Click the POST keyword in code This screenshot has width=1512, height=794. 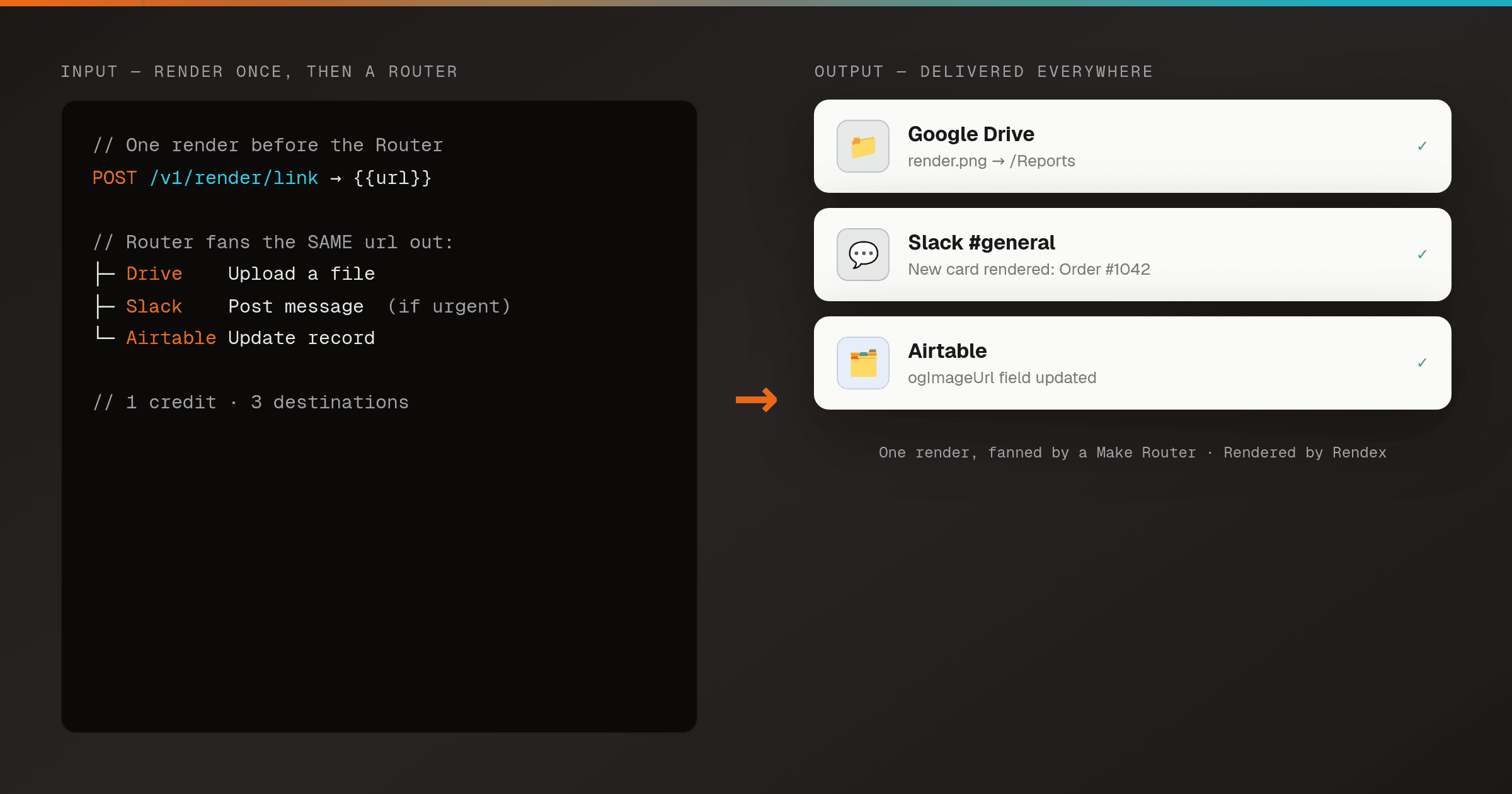pyautogui.click(x=115, y=178)
